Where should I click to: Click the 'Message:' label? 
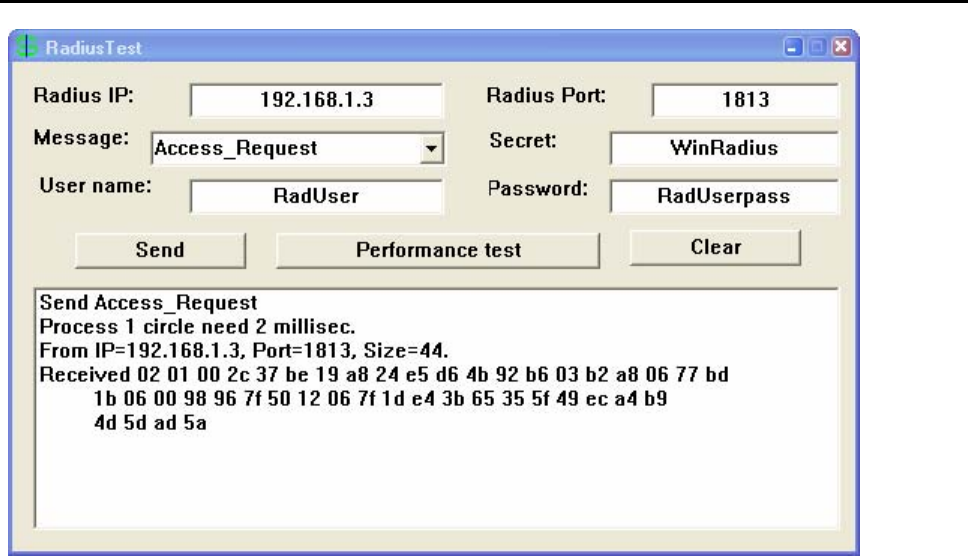[x=81, y=138]
